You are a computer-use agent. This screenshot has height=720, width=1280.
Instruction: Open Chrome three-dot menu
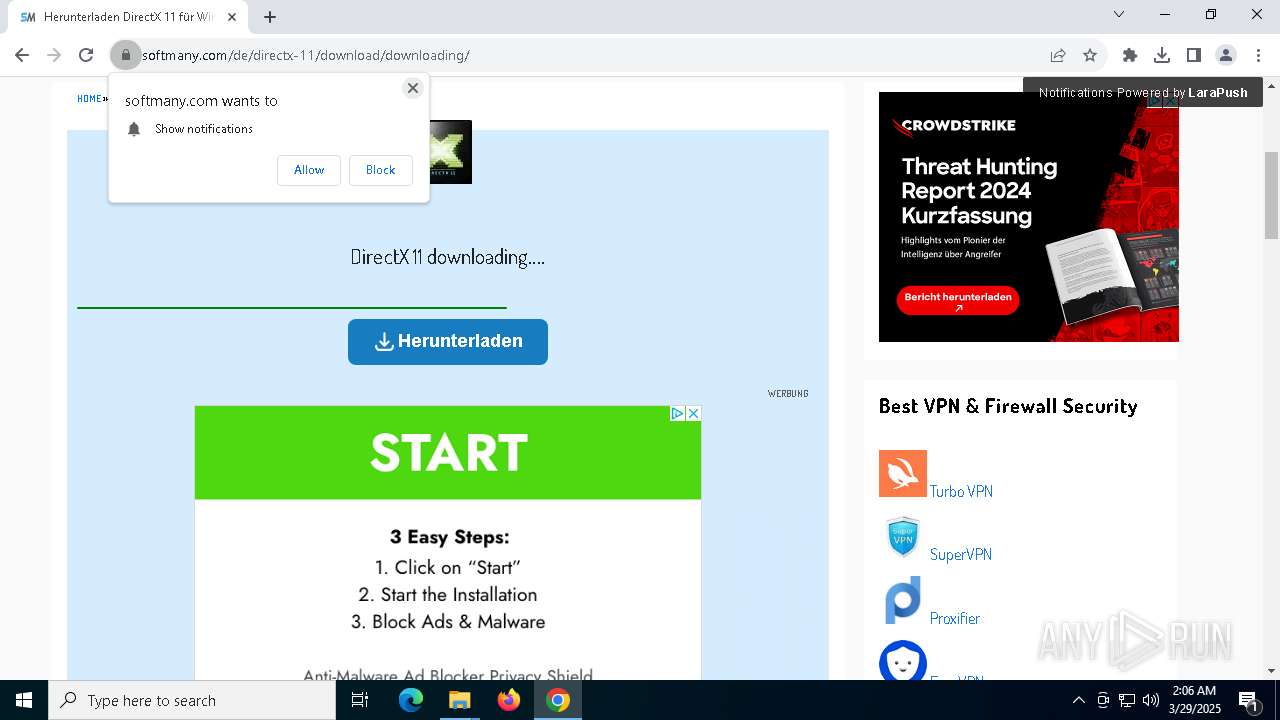pyautogui.click(x=1258, y=55)
